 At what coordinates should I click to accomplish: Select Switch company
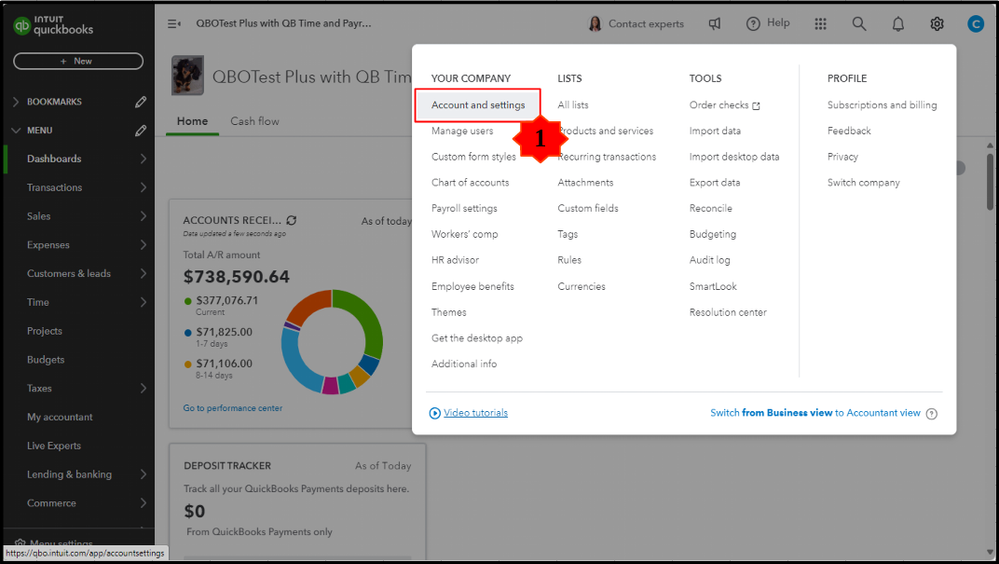click(863, 182)
